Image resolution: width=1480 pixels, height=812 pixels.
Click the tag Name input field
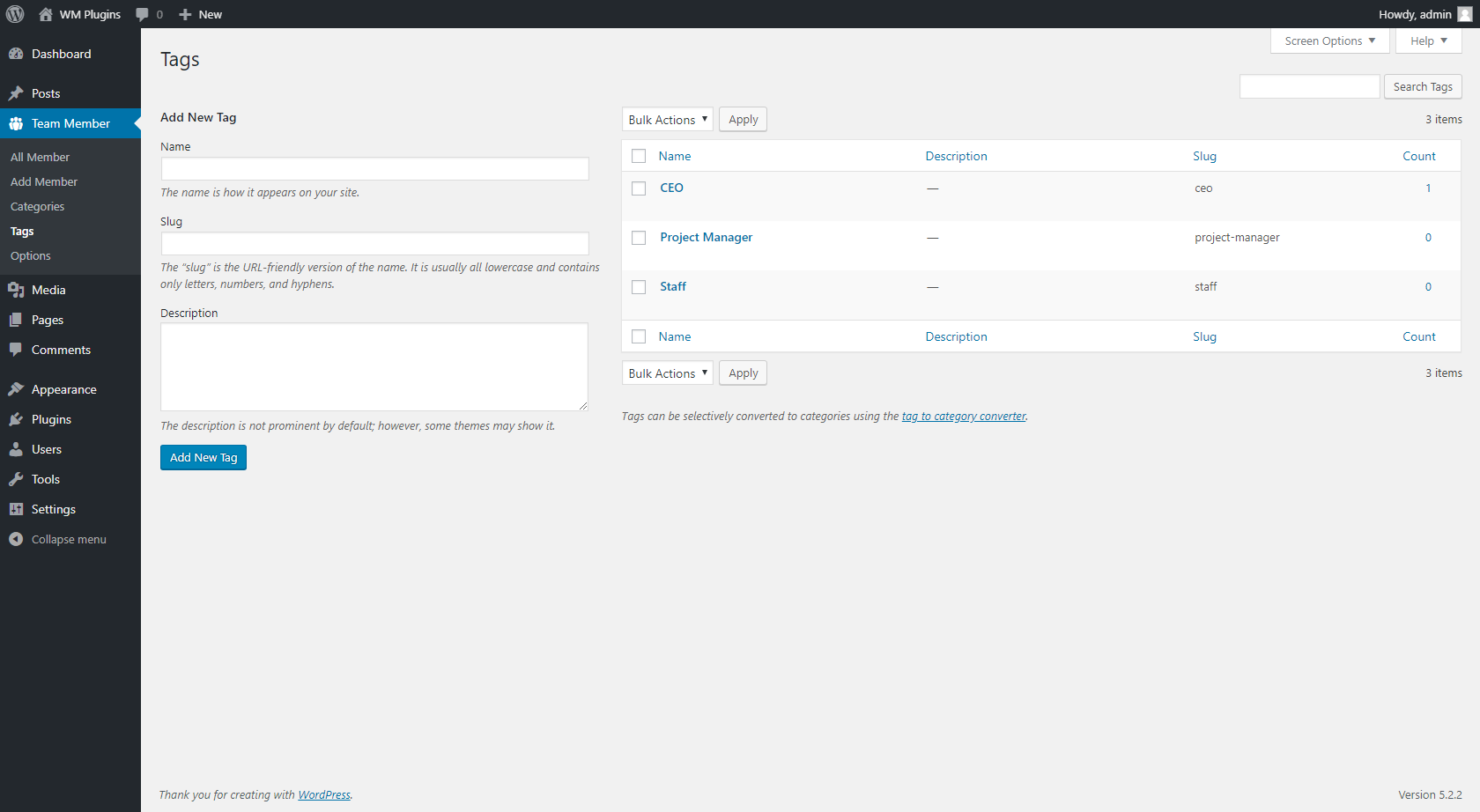(x=374, y=168)
